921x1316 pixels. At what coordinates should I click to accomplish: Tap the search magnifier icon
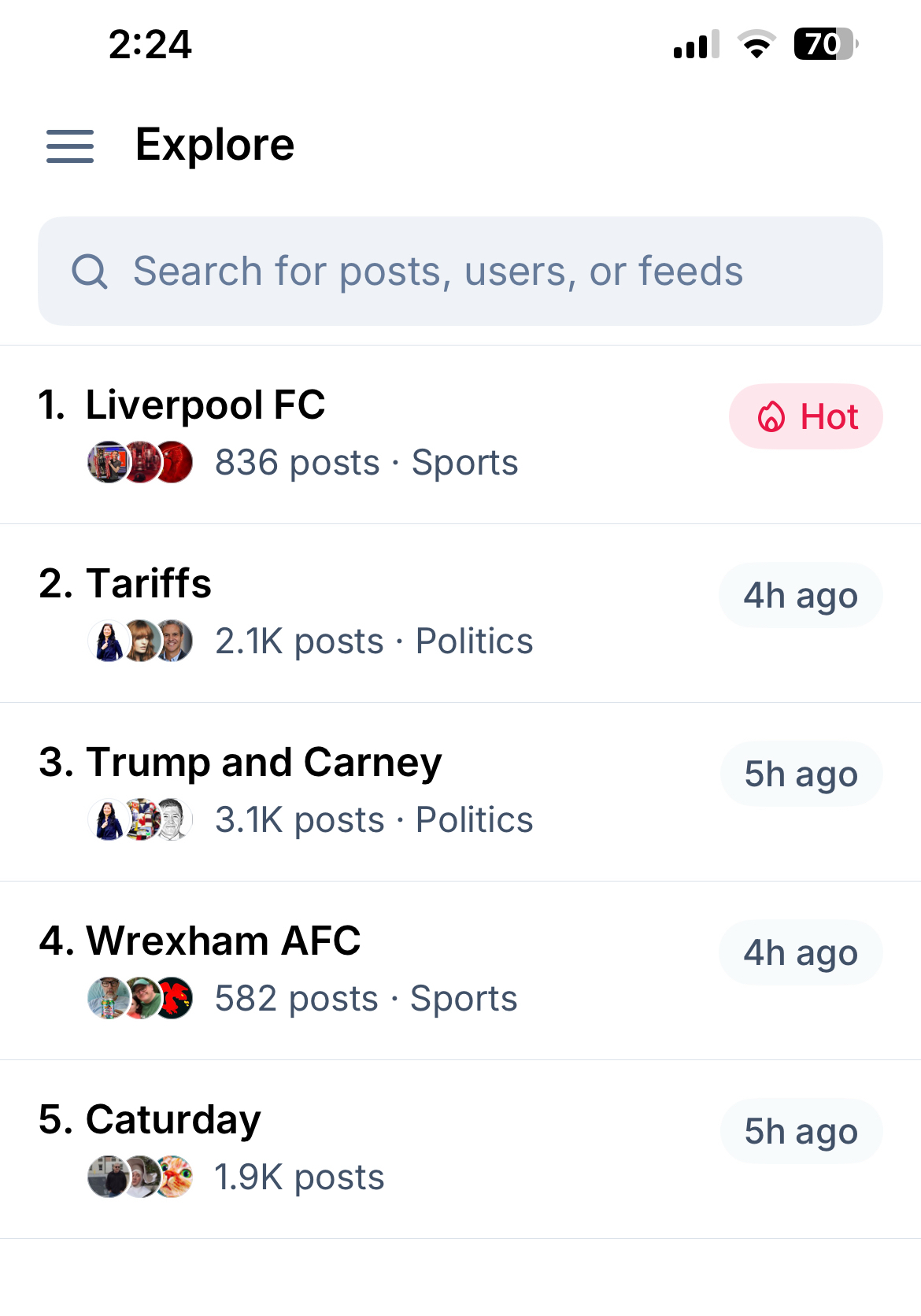(x=90, y=272)
